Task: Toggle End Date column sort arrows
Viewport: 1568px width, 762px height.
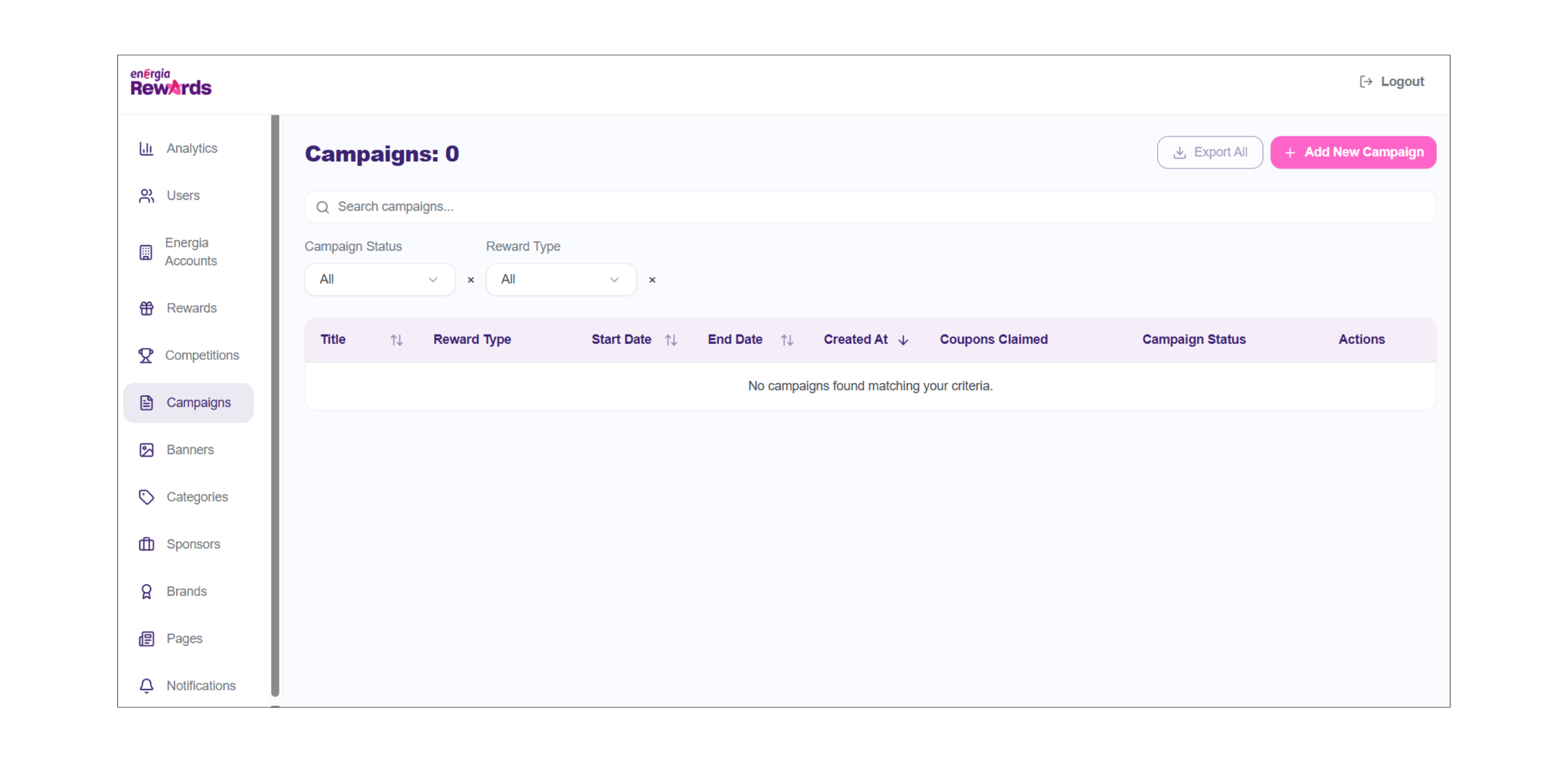Action: pyautogui.click(x=786, y=340)
